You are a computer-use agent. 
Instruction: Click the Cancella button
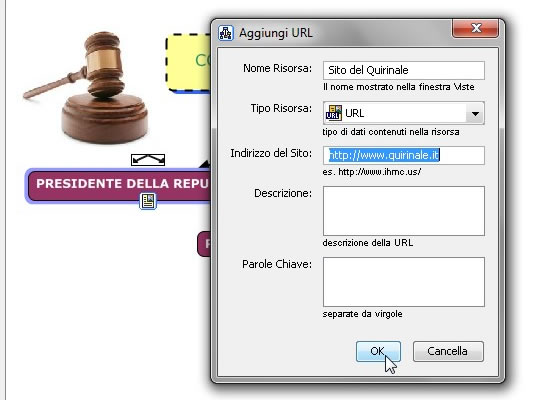point(448,351)
